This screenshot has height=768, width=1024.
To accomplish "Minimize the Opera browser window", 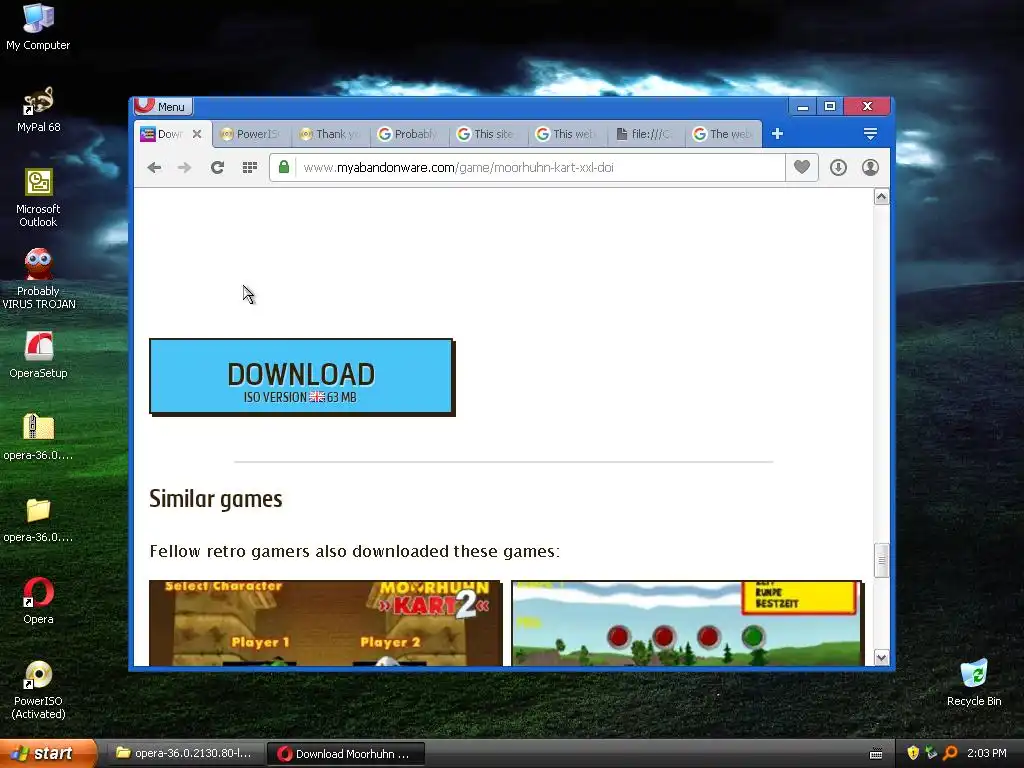I will point(803,106).
